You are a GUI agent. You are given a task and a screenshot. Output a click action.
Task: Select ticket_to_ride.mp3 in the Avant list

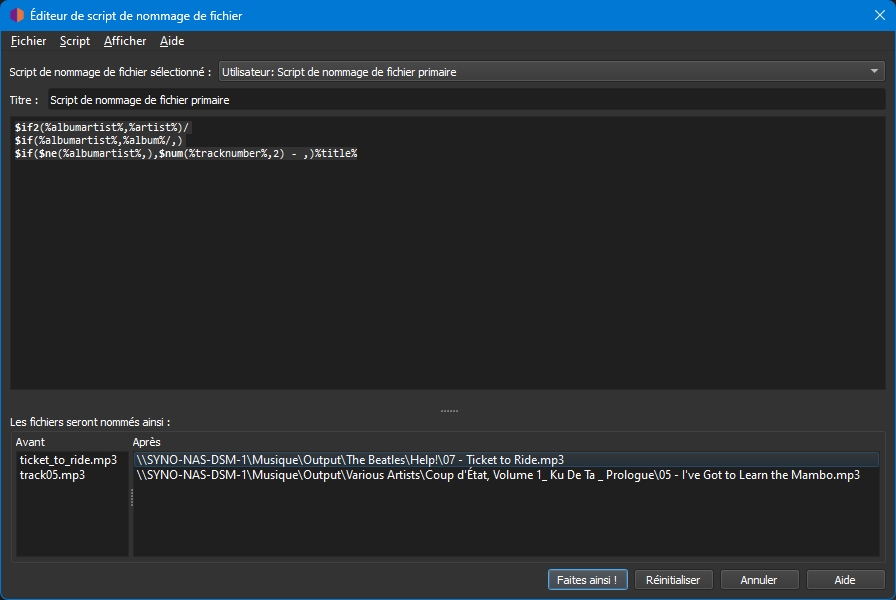[68, 460]
